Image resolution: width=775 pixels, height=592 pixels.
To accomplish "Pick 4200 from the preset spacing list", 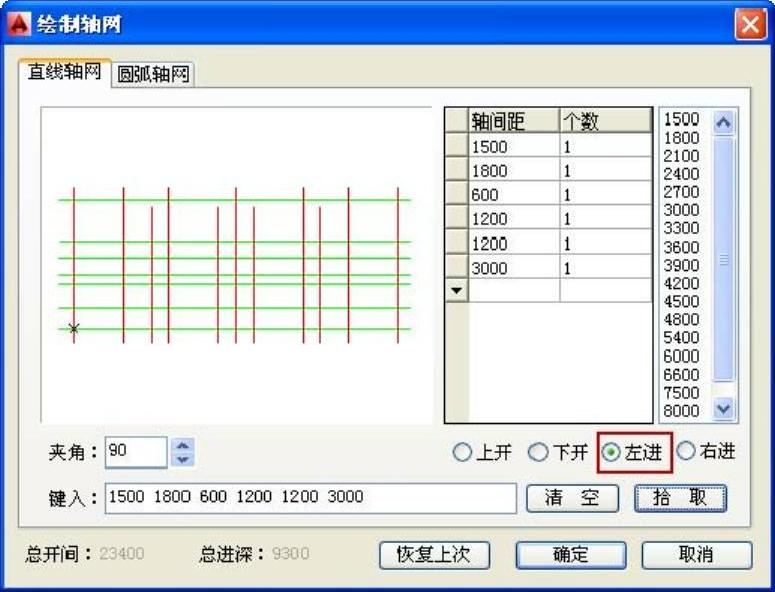I will (x=681, y=283).
